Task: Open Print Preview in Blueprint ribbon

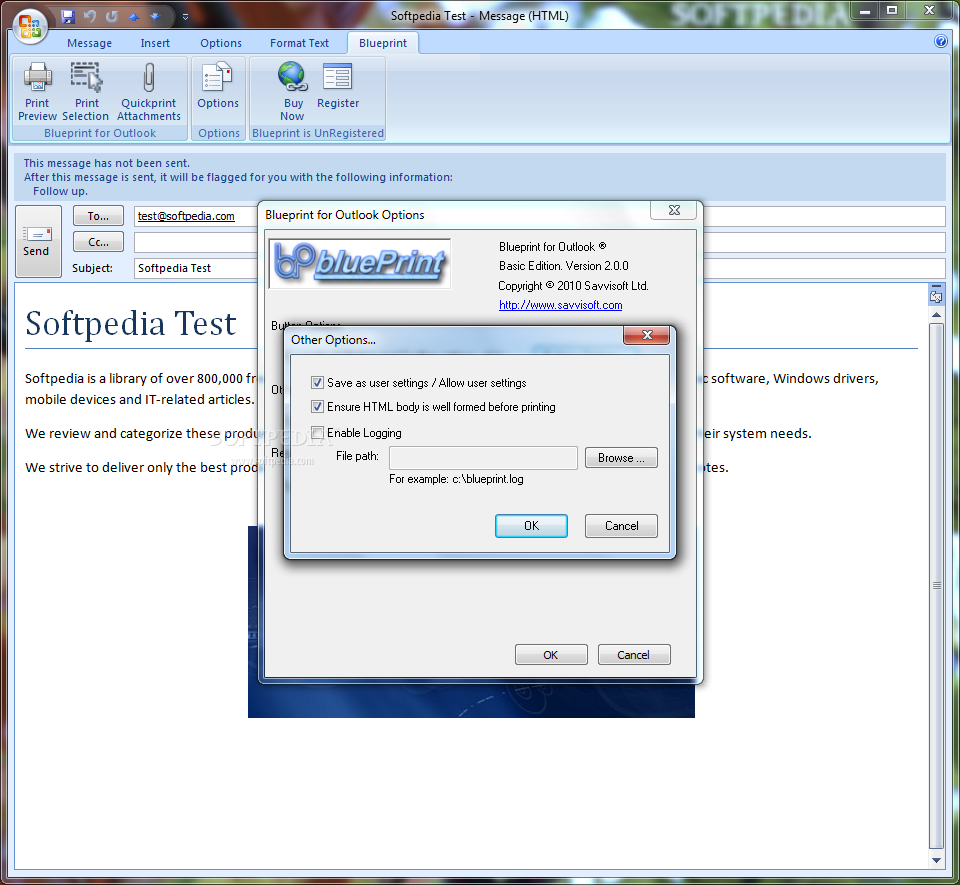Action: point(37,91)
